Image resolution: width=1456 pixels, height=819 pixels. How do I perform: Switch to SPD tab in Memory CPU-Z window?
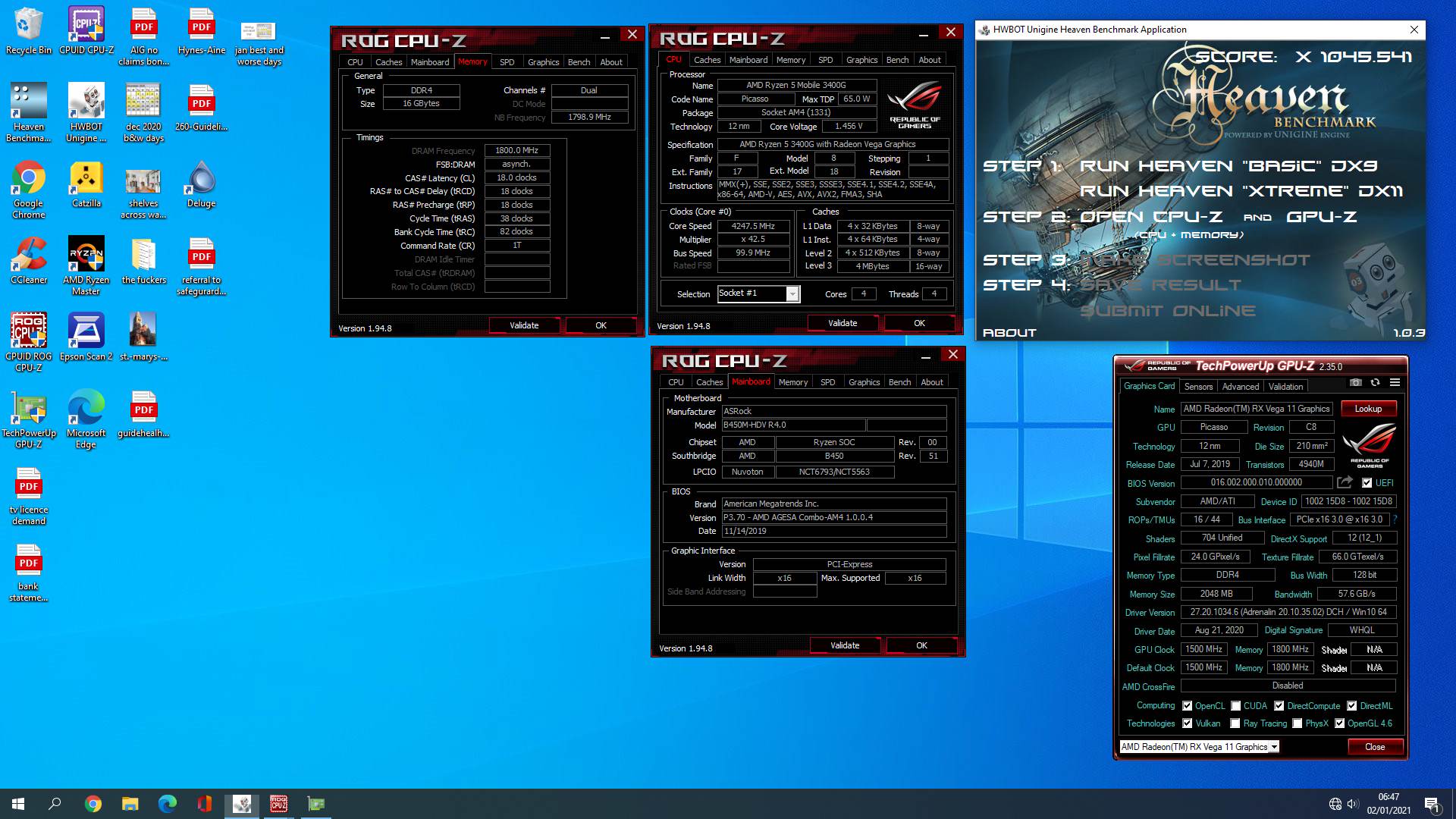(x=507, y=62)
